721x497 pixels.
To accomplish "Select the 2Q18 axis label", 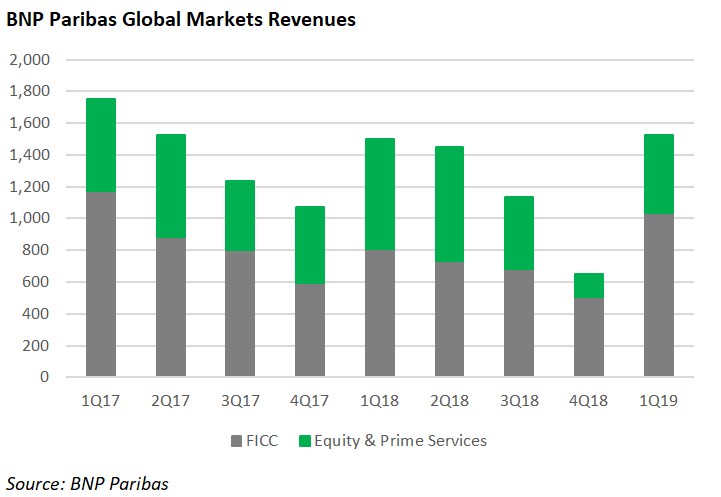I will pos(449,400).
